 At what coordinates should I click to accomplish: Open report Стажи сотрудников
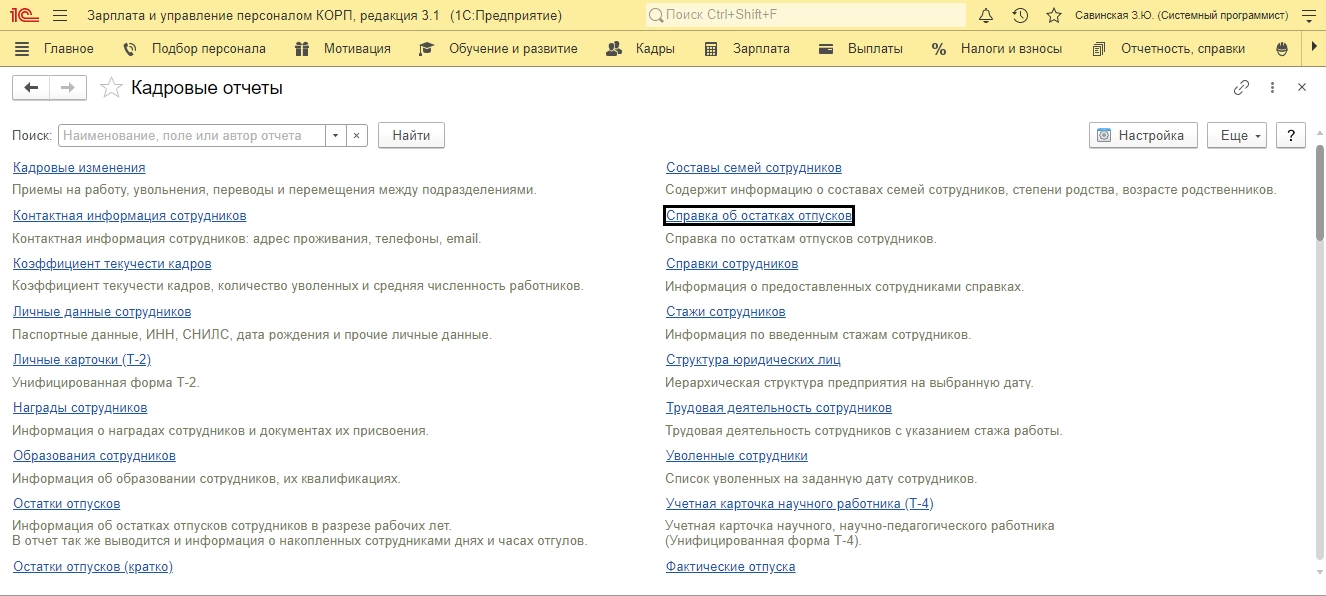coord(726,312)
